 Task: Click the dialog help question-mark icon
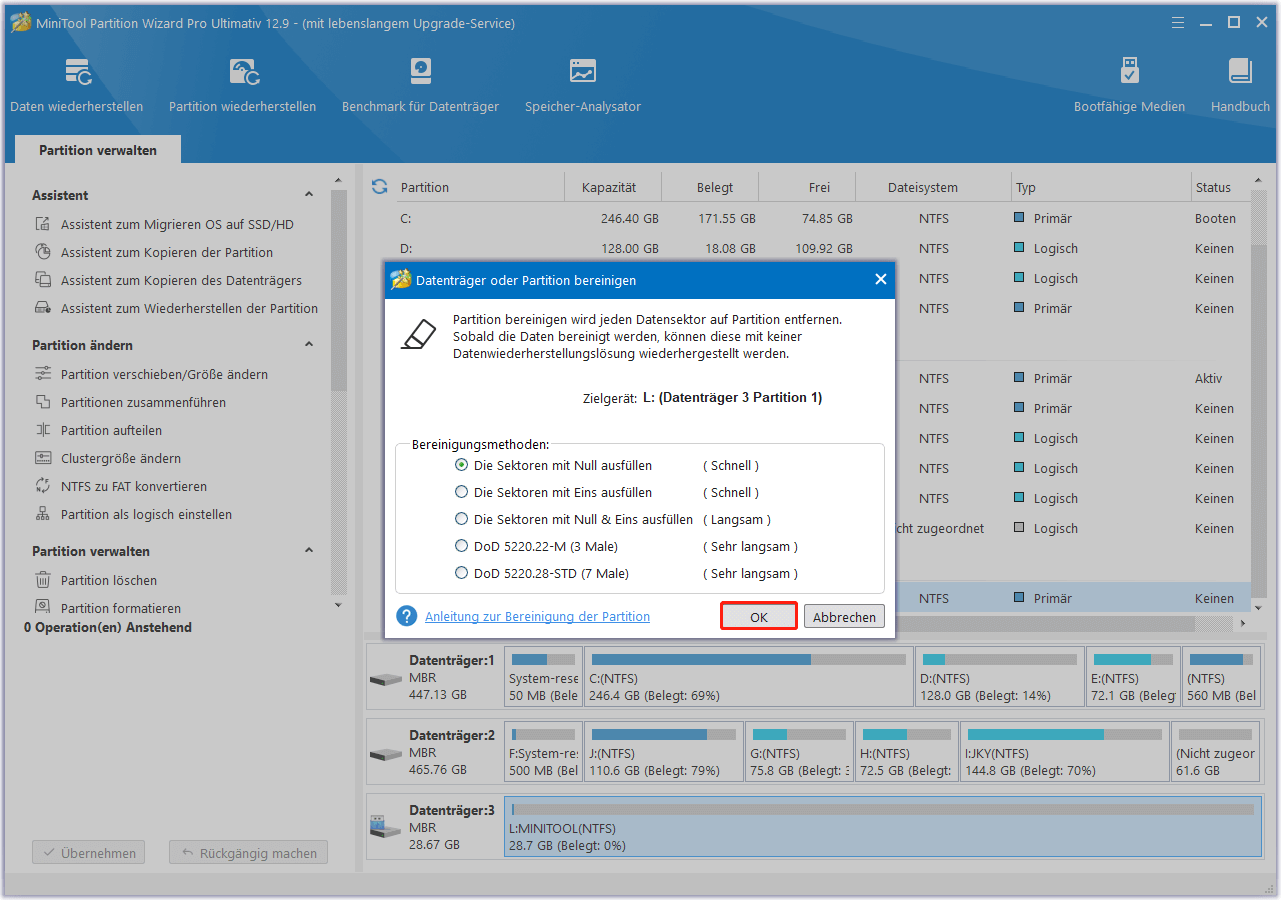[x=406, y=616]
